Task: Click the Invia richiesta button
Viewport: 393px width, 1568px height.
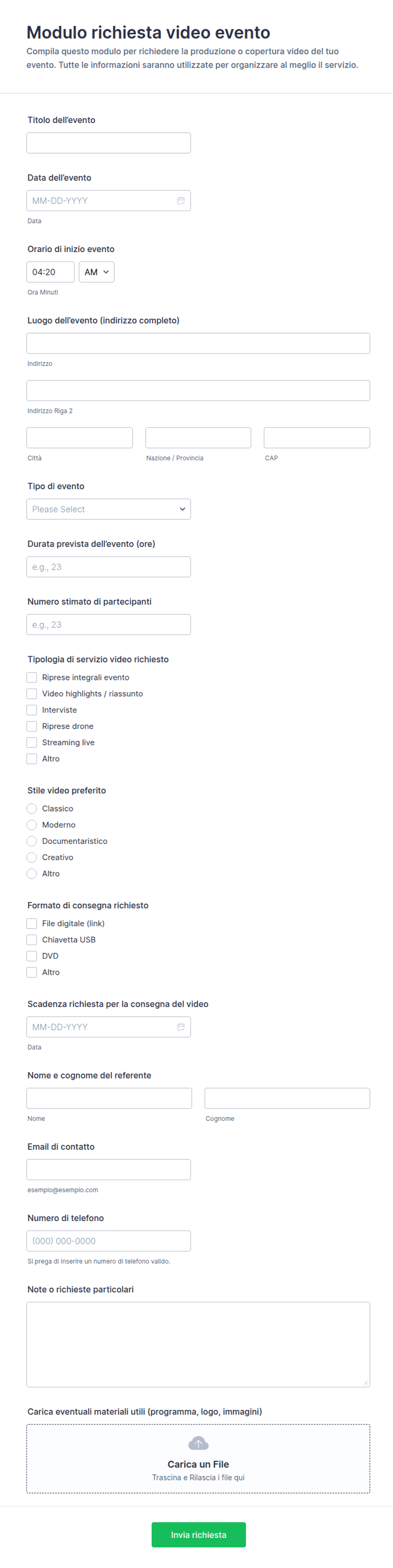Action: coord(198,1535)
